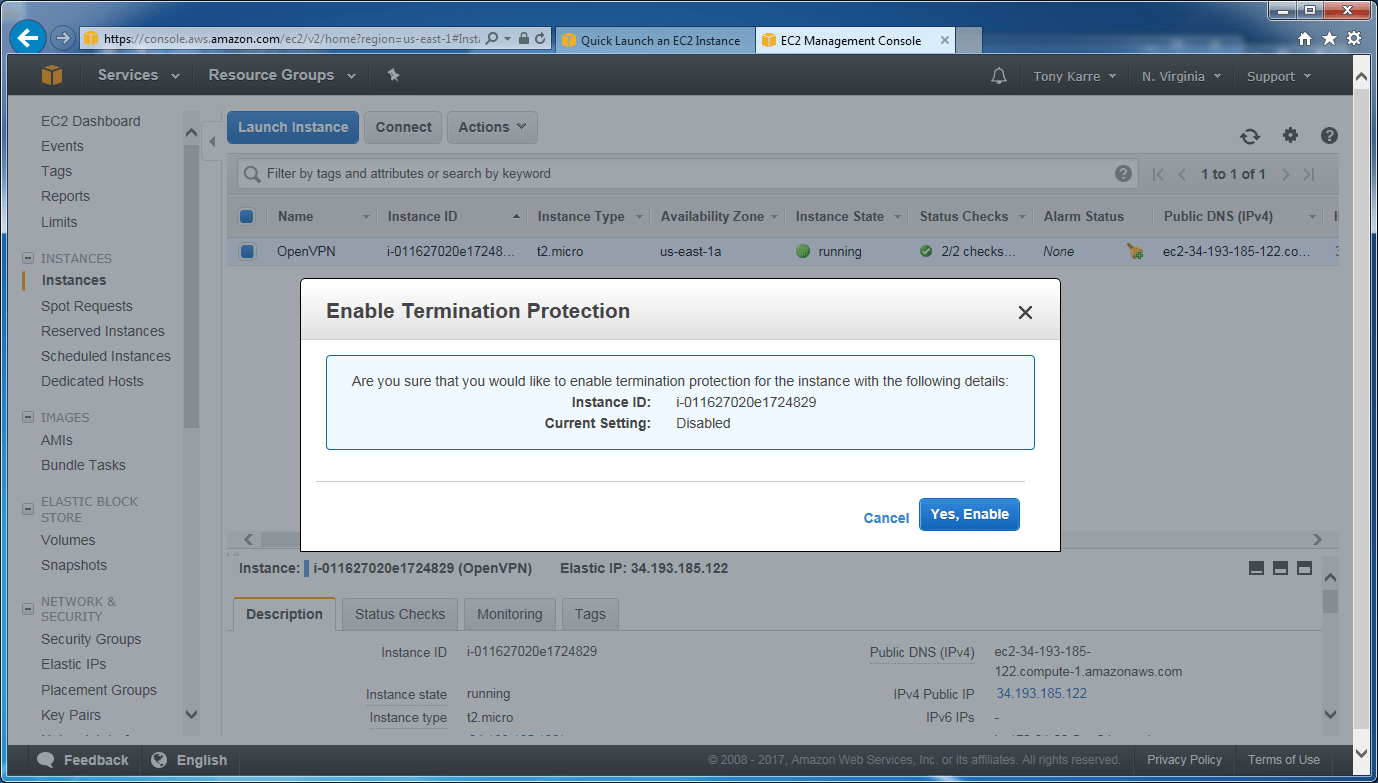The image size is (1378, 783).
Task: Open Volumes in the sidebar
Action: click(68, 540)
